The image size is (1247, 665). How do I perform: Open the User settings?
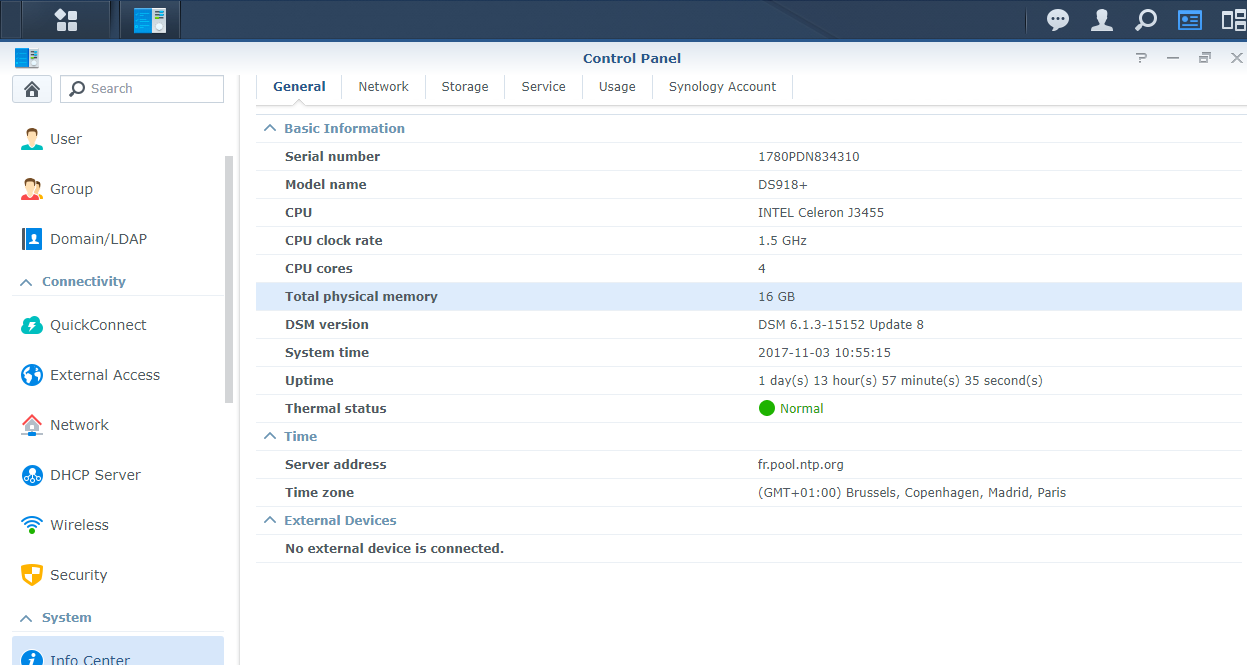point(118,139)
